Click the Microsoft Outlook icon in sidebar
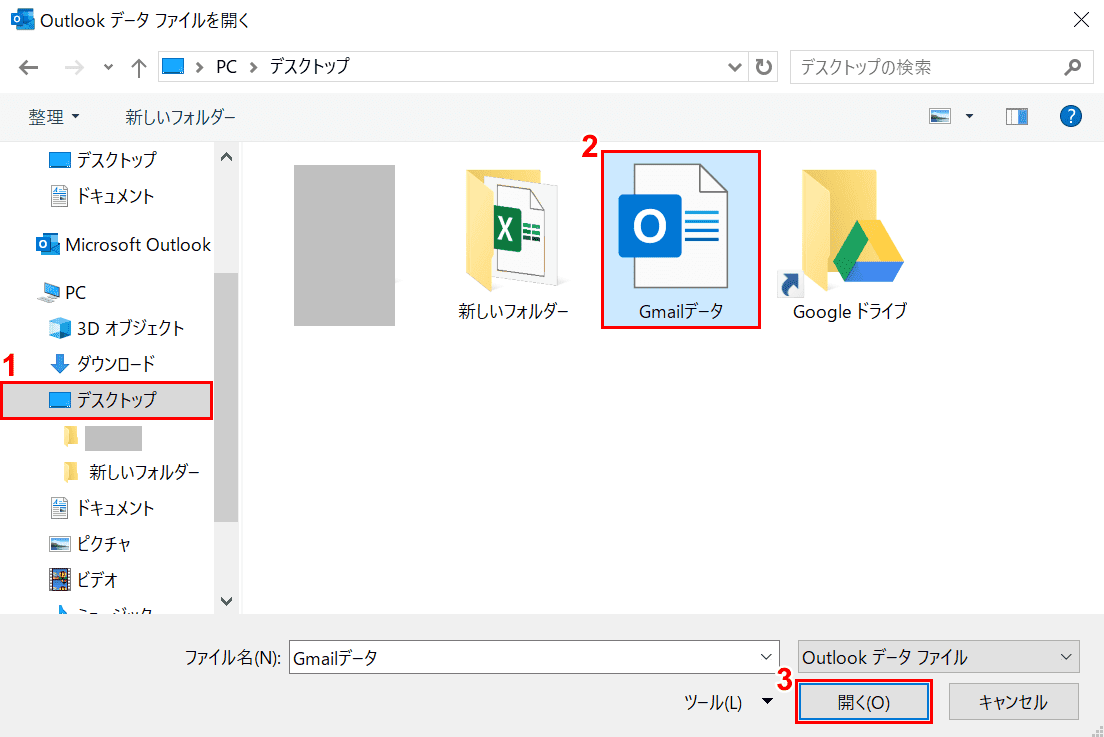This screenshot has height=737, width=1104. coord(47,244)
